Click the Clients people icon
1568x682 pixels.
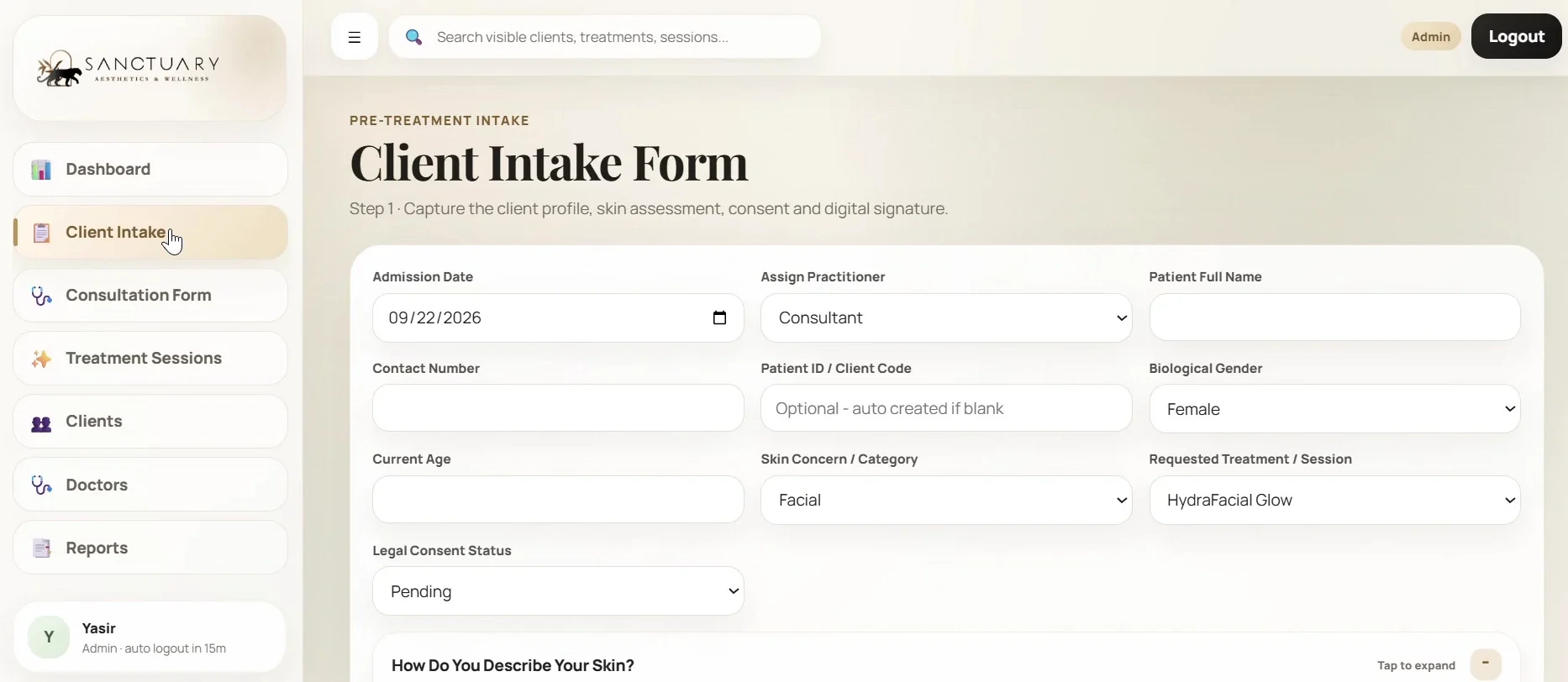(x=41, y=422)
